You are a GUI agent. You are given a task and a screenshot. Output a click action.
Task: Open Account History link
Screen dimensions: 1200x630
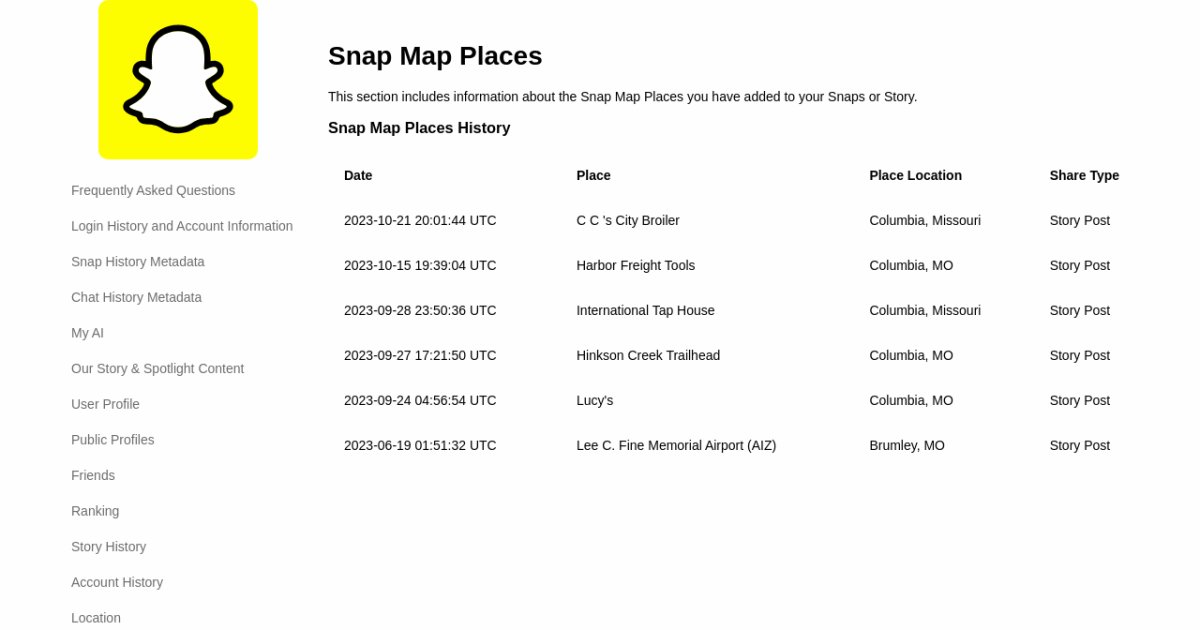click(117, 582)
